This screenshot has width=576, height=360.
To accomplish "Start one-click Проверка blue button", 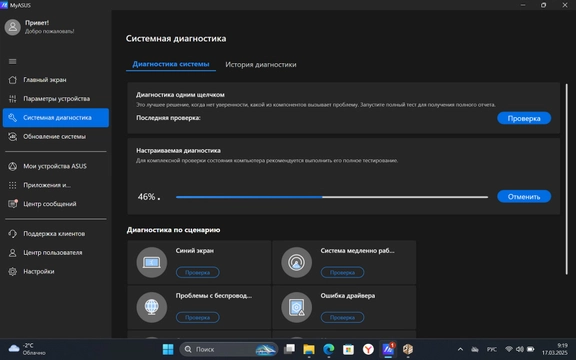I will coord(524,118).
